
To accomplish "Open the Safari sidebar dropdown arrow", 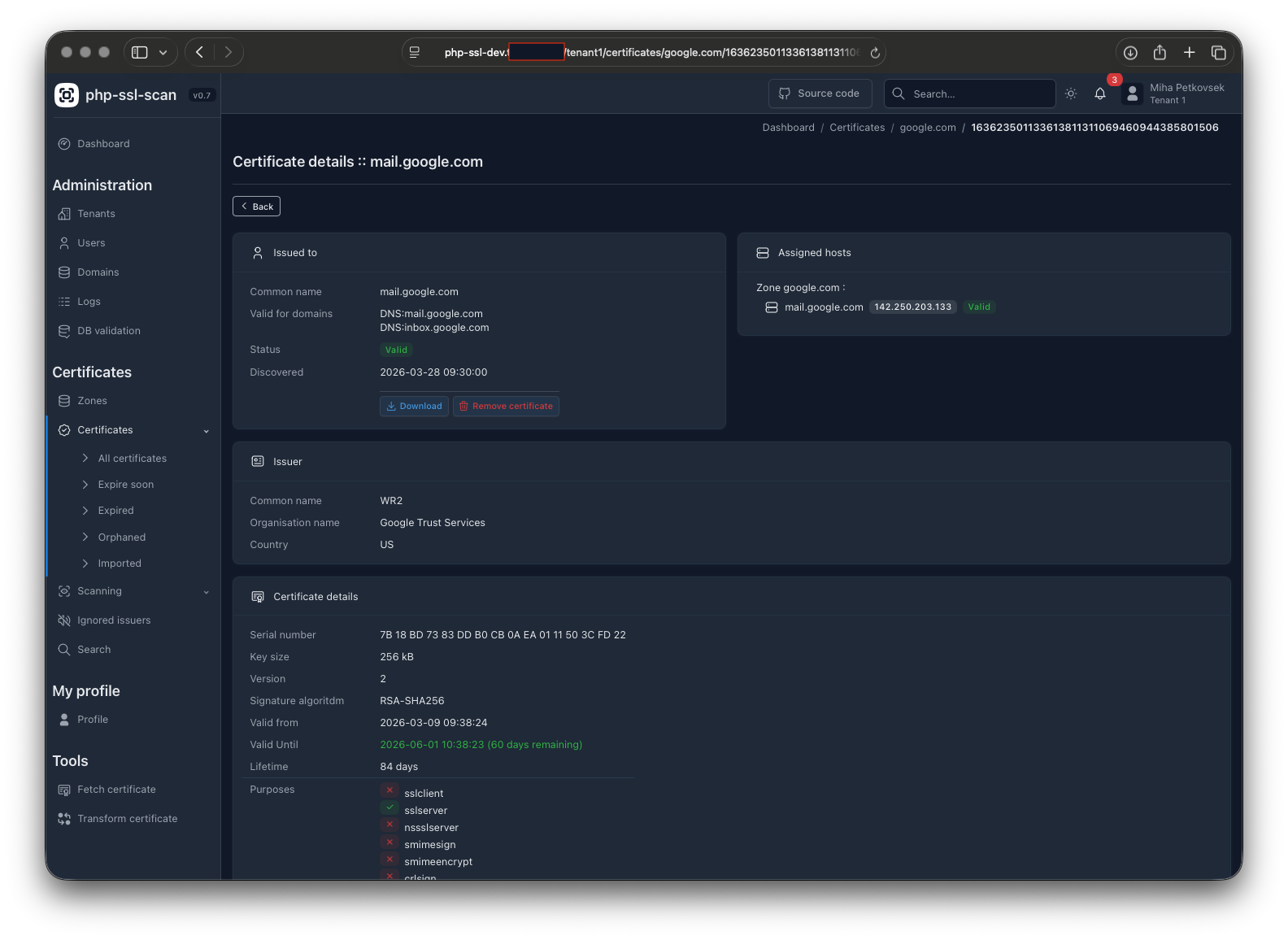I will (163, 52).
